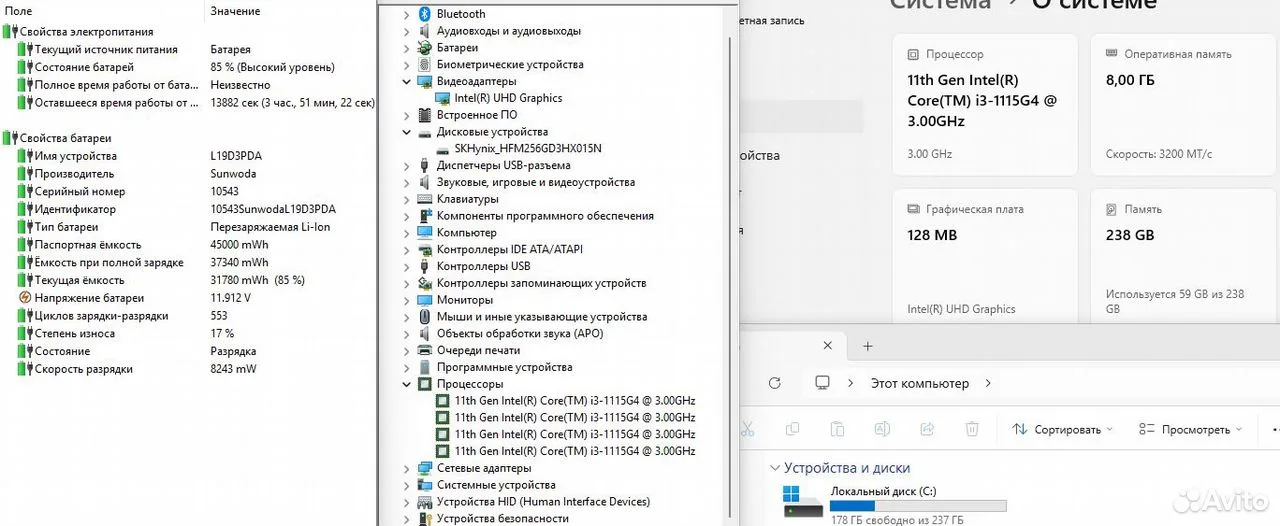Click the Напряжение батареи voltage icon
The width and height of the screenshot is (1280, 526).
pyautogui.click(x=26, y=298)
